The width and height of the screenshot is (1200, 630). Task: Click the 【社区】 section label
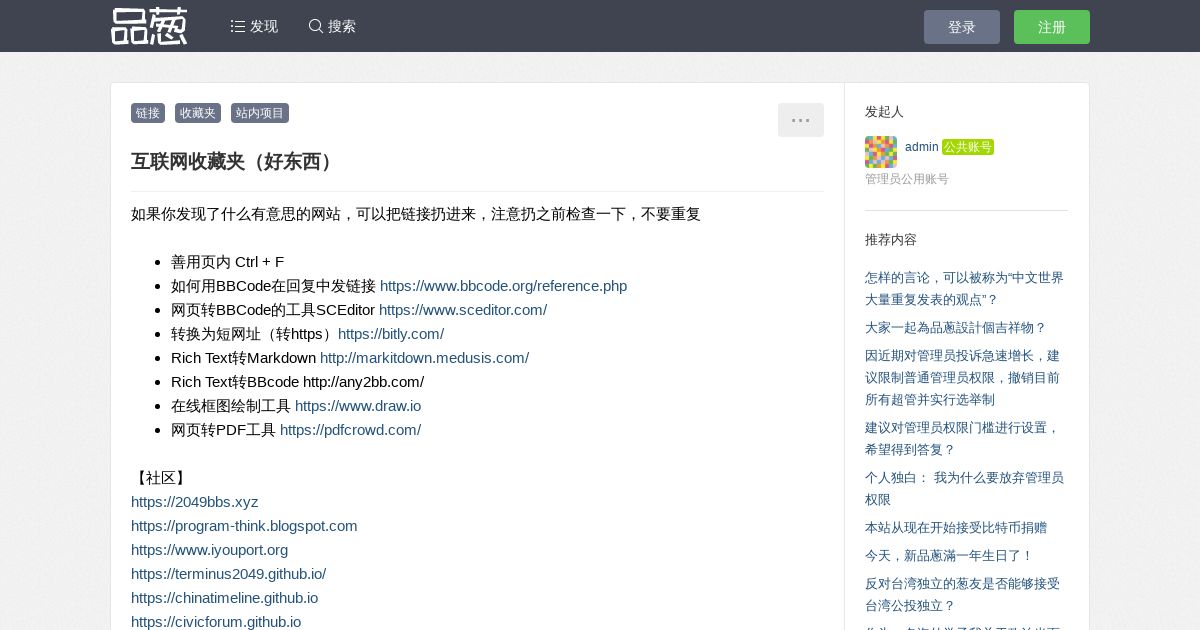[161, 478]
